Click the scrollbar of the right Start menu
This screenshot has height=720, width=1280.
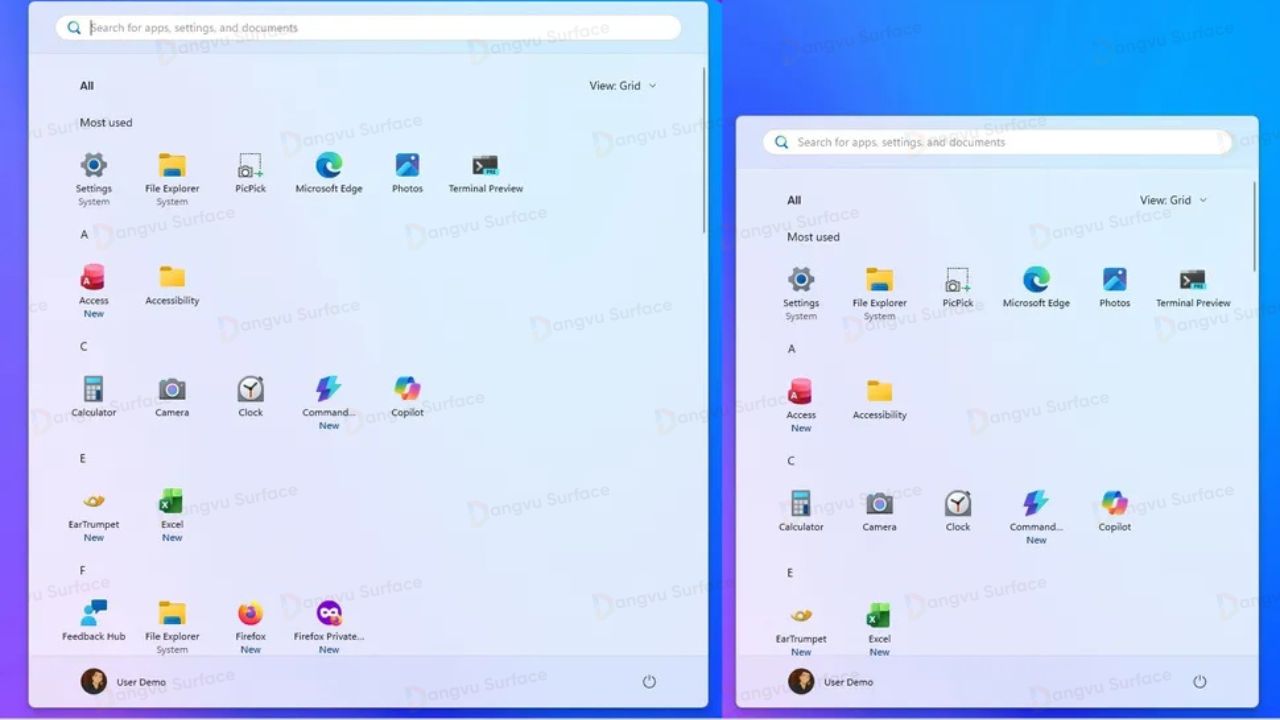(x=1255, y=225)
